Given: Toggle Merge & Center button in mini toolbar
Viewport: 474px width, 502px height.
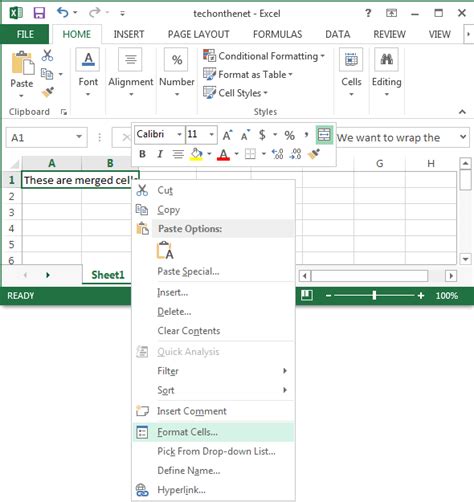Looking at the screenshot, I should click(324, 135).
